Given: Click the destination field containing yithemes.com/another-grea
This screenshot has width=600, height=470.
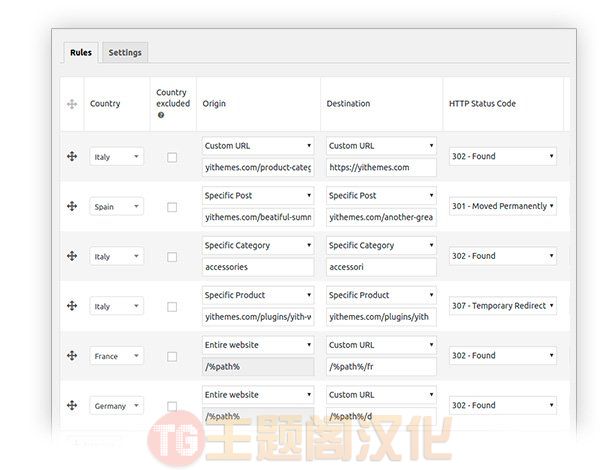Looking at the screenshot, I should (381, 217).
